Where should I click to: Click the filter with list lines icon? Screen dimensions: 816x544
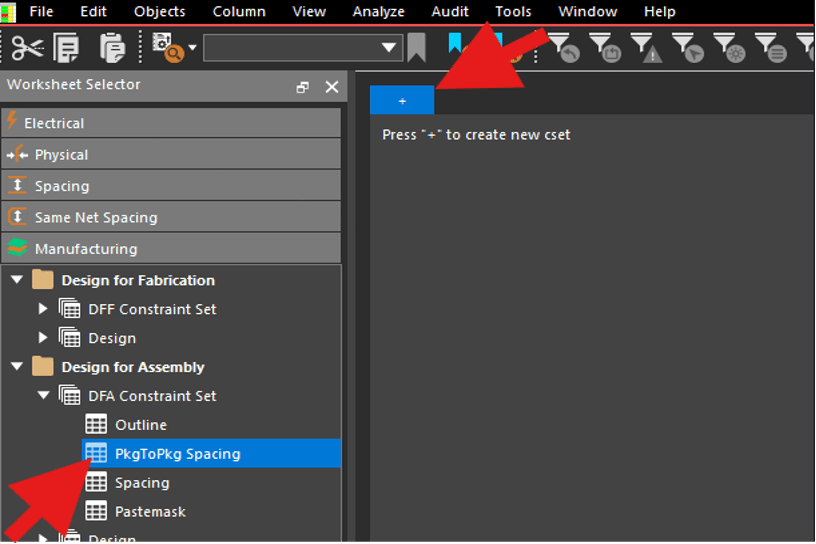pyautogui.click(x=771, y=48)
